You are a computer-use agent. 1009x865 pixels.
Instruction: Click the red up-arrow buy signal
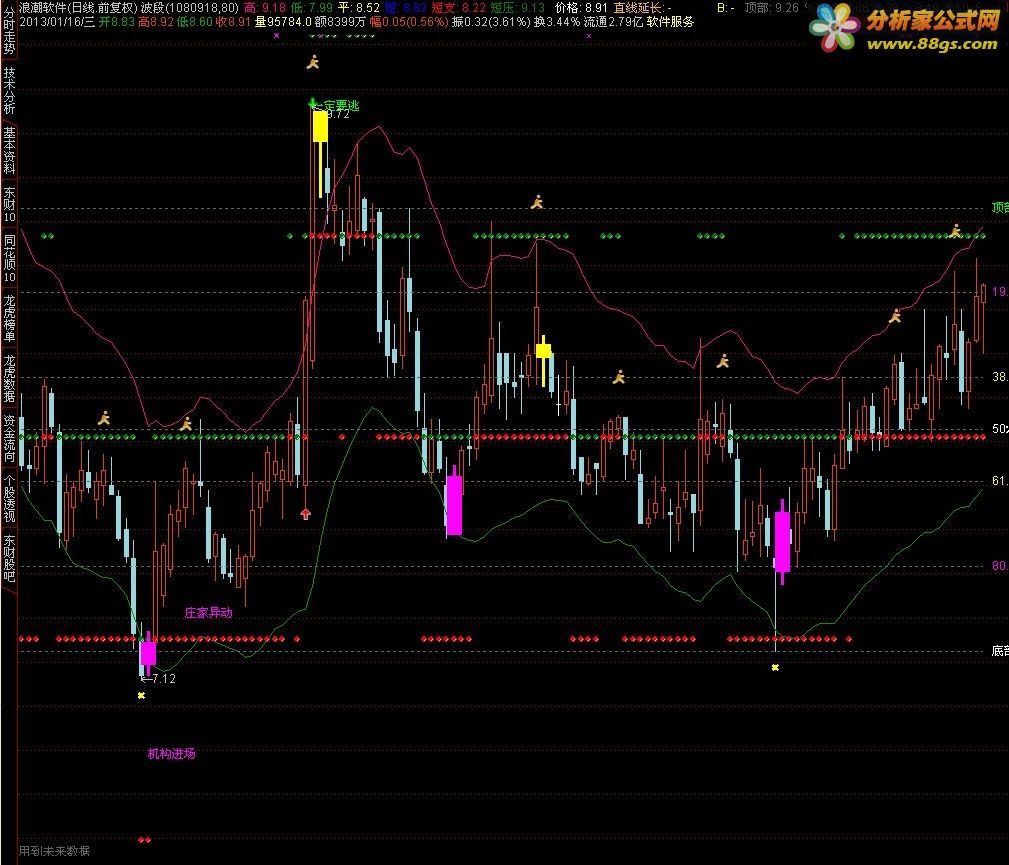(x=306, y=513)
